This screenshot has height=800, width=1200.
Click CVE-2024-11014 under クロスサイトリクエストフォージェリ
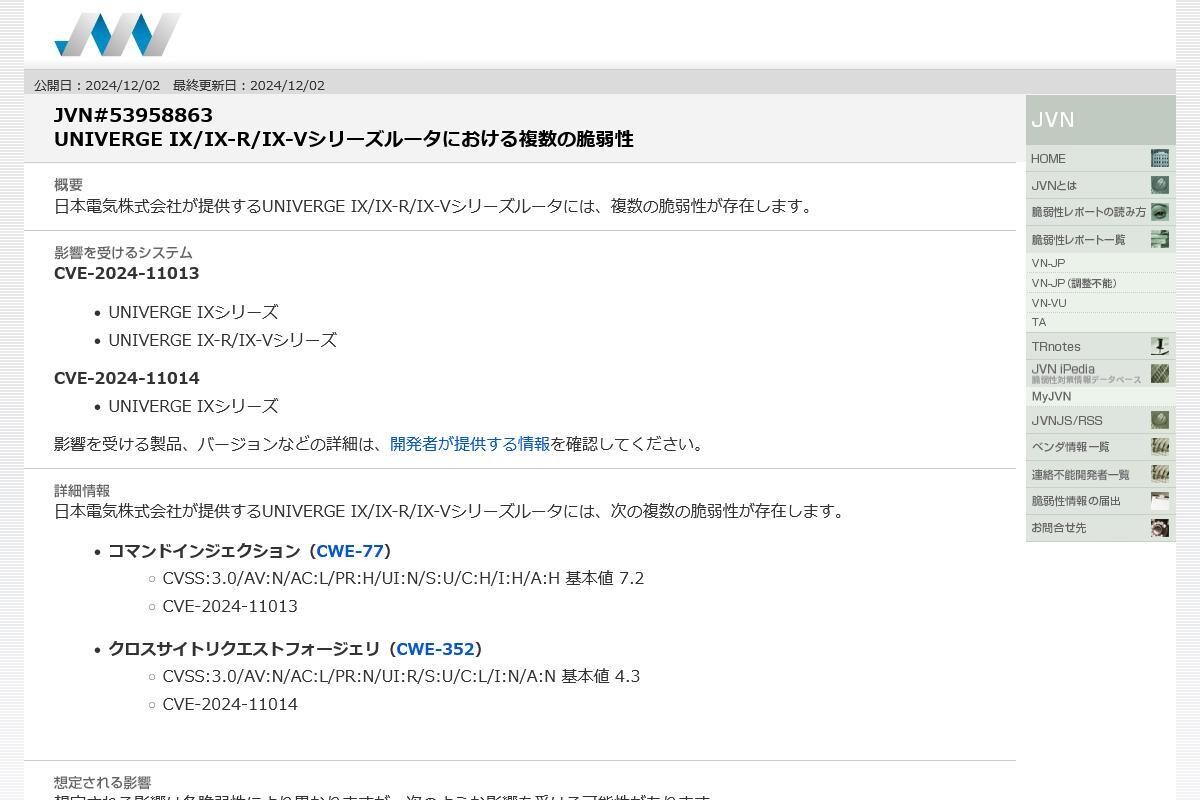230,704
